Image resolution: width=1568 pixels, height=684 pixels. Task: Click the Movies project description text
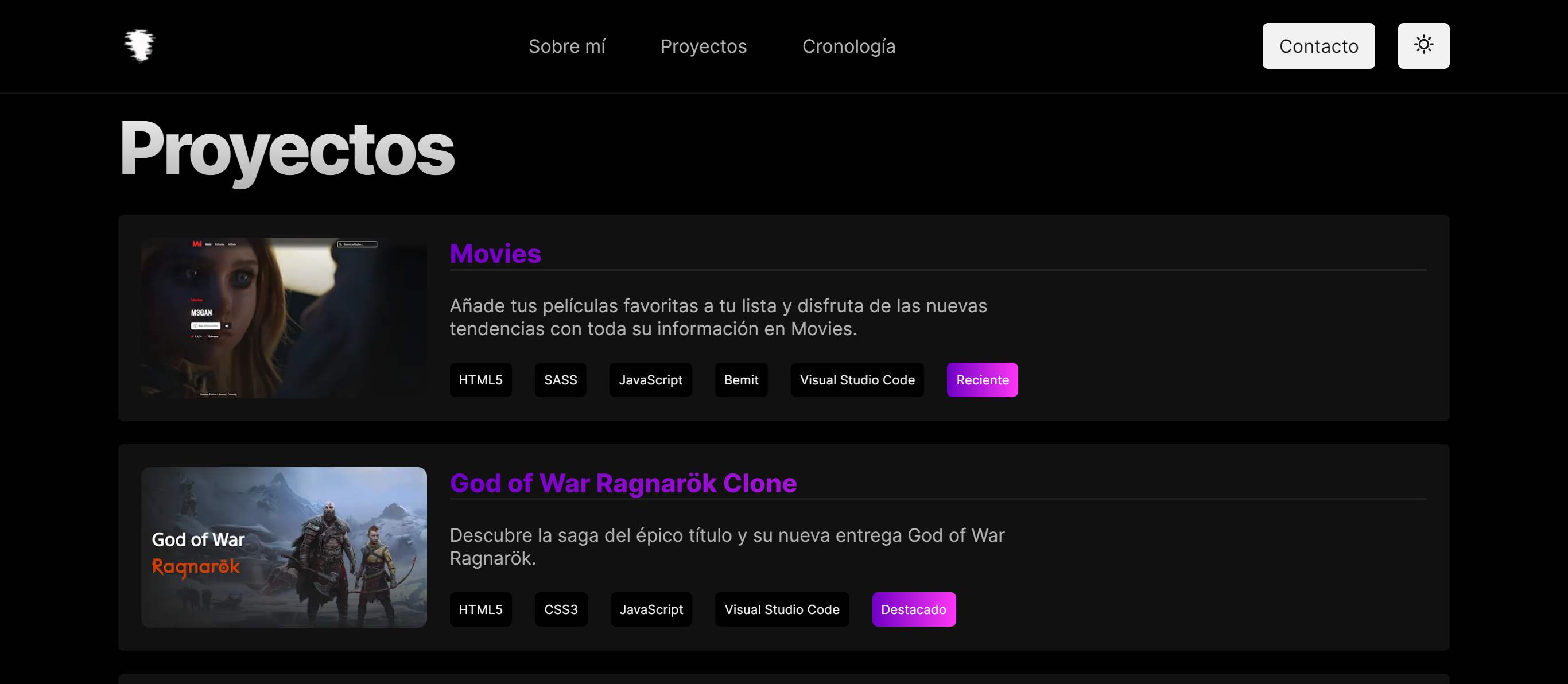pyautogui.click(x=717, y=317)
